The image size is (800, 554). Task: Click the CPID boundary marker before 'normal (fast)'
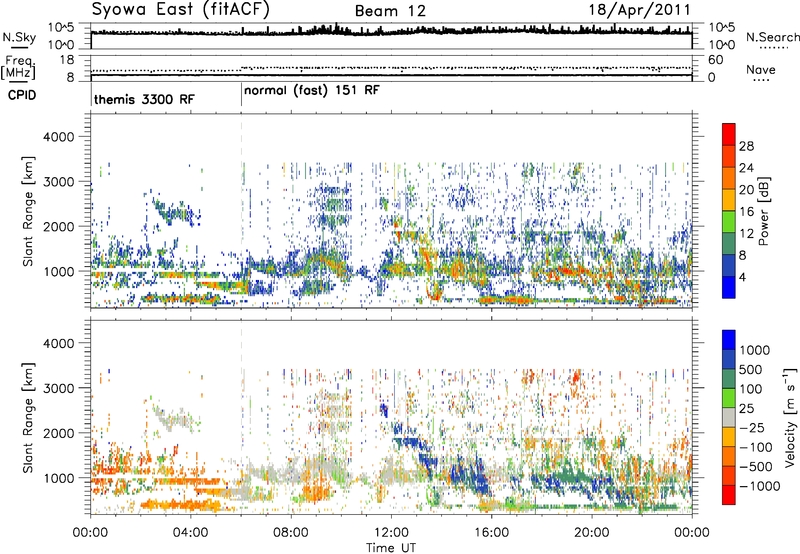click(241, 94)
